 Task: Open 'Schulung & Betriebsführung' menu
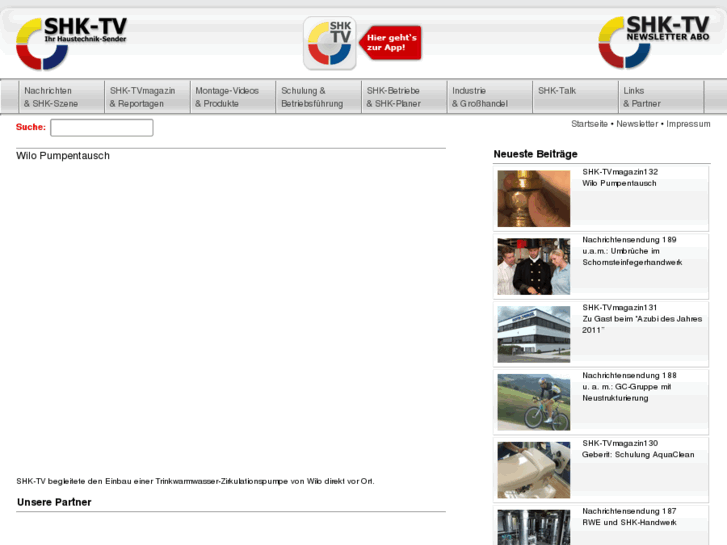[x=319, y=97]
